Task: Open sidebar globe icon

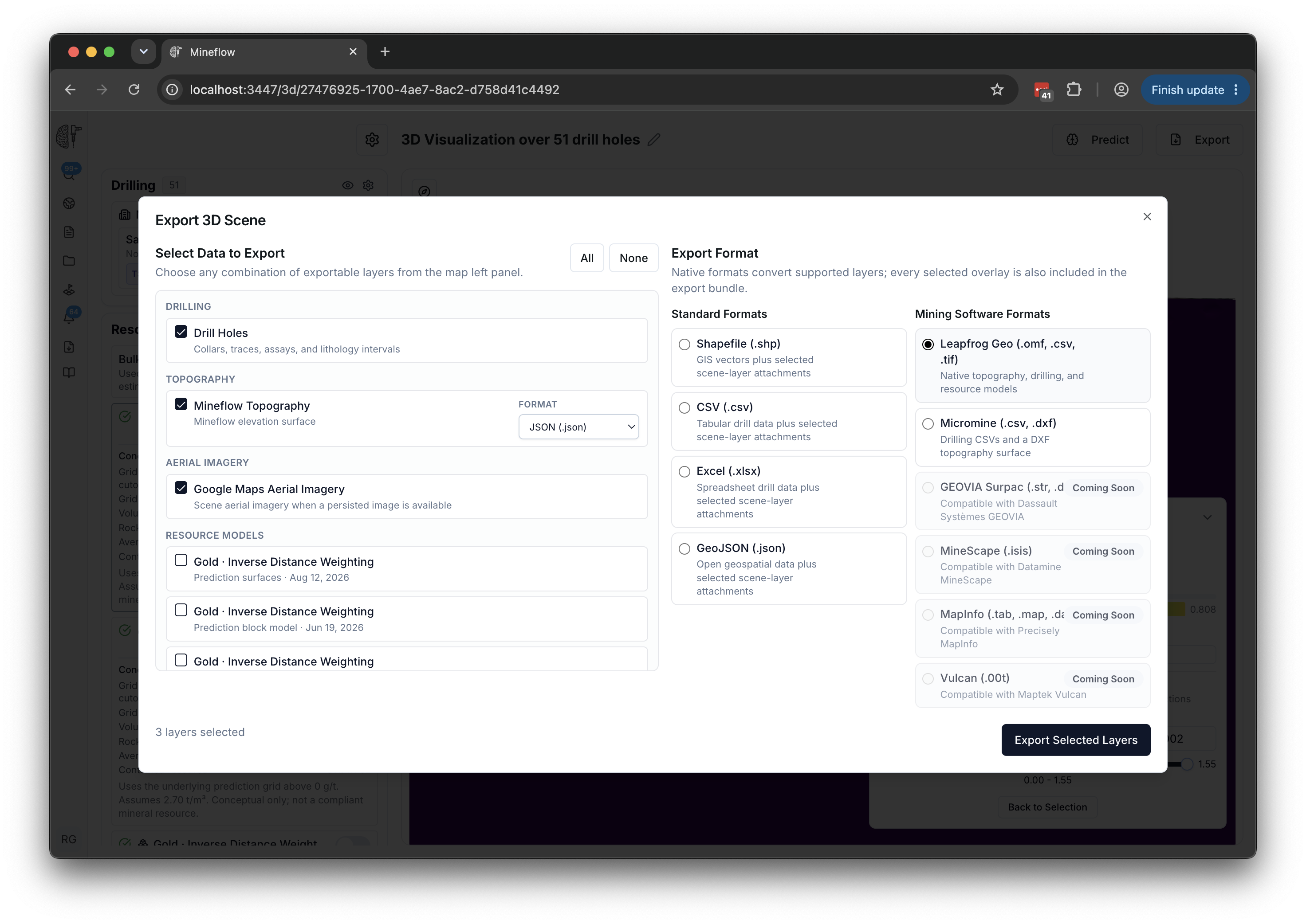Action: click(69, 203)
